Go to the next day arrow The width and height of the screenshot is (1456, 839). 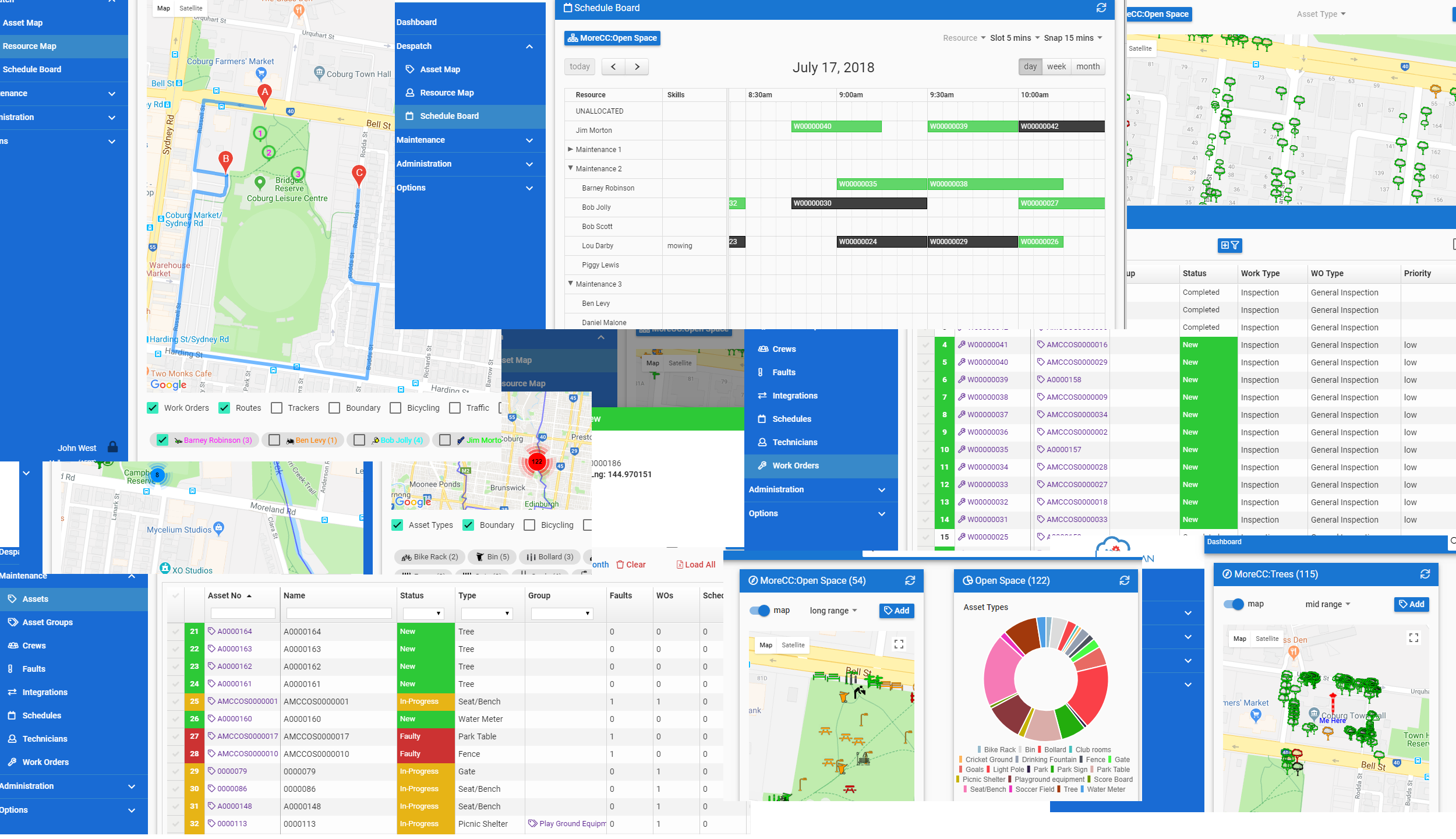coord(637,67)
